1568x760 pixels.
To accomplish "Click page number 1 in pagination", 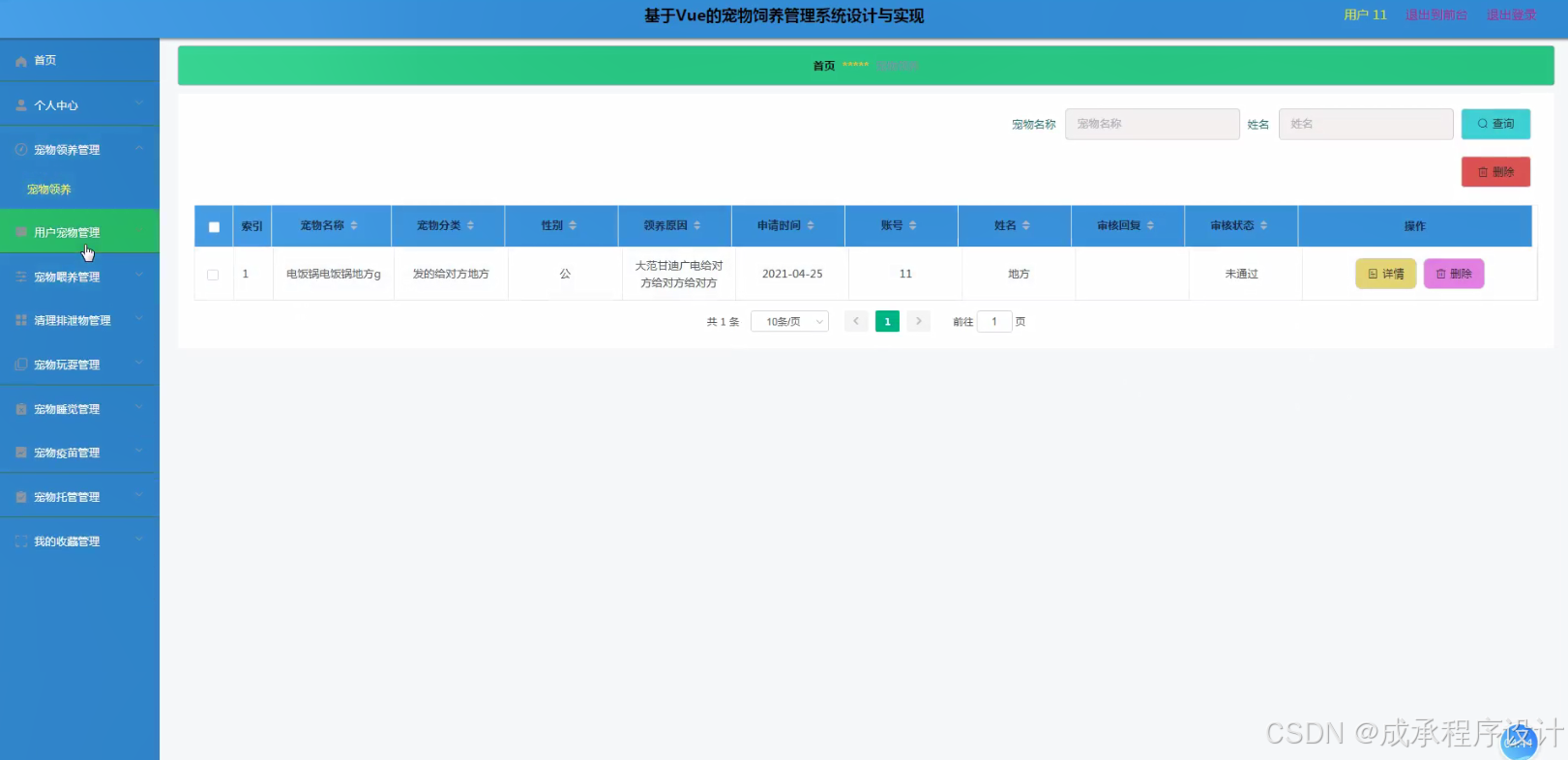I will pyautogui.click(x=887, y=322).
